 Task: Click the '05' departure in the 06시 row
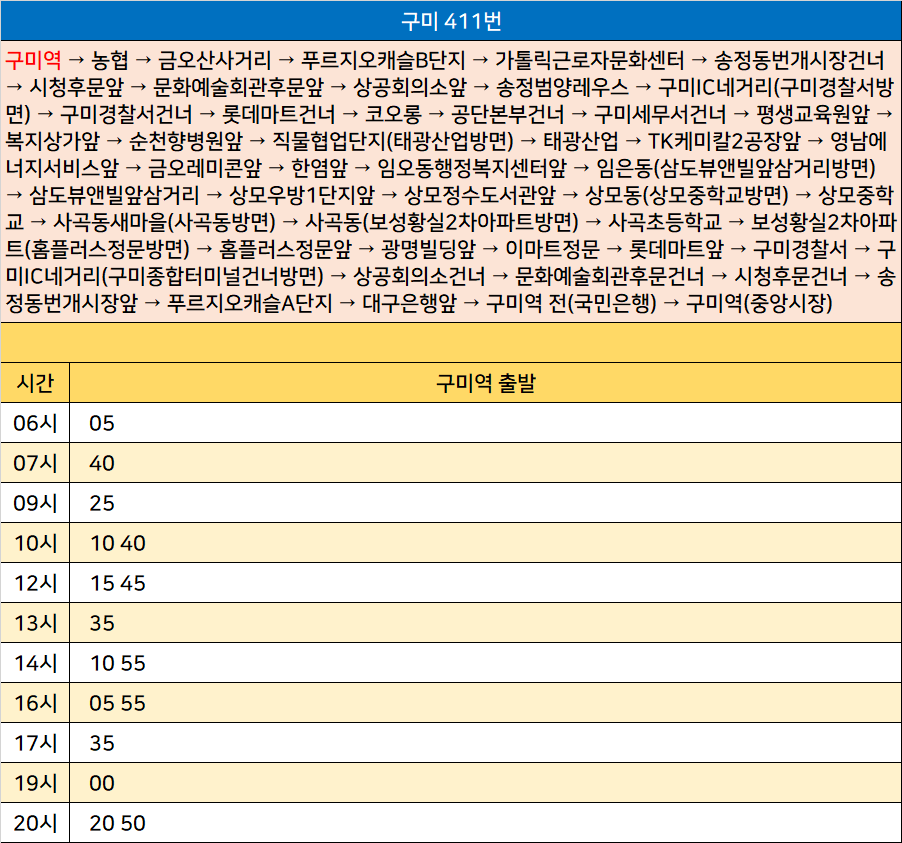[x=102, y=423]
